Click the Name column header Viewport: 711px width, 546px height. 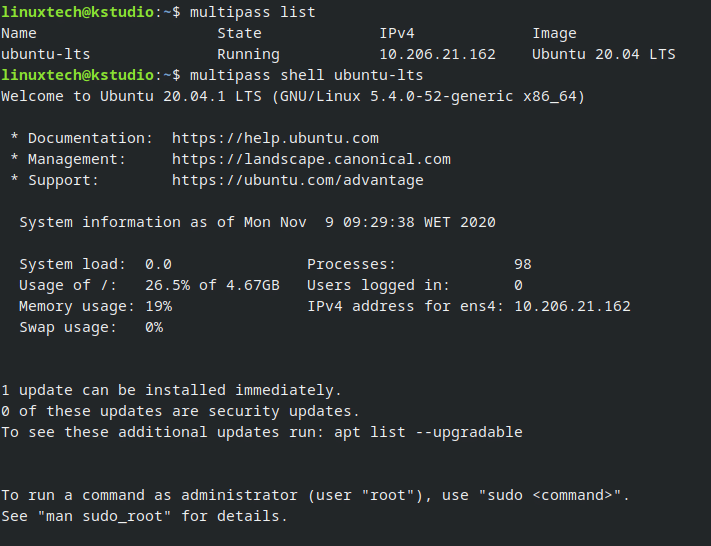[19, 34]
